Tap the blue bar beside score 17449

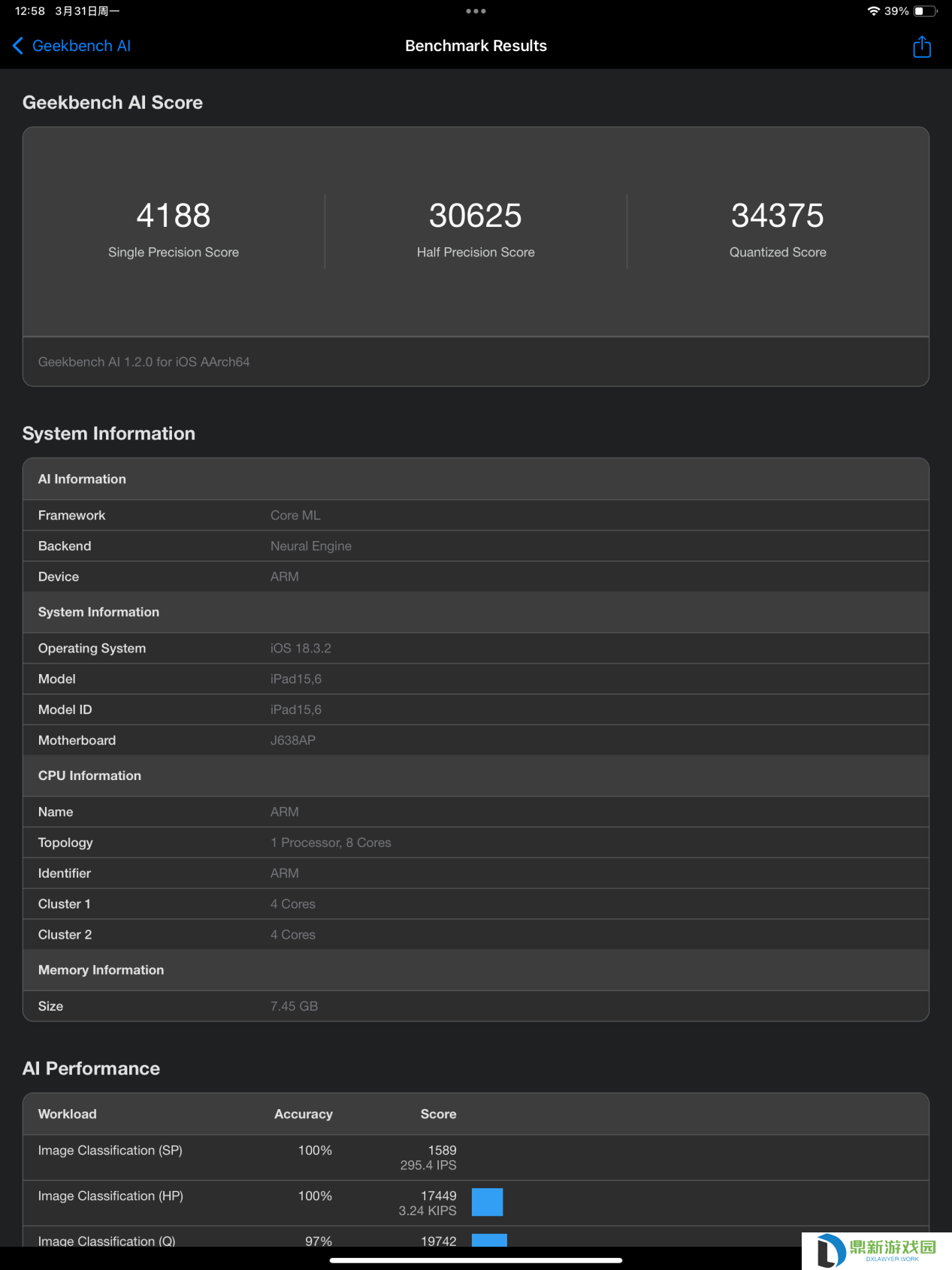[x=487, y=1202]
